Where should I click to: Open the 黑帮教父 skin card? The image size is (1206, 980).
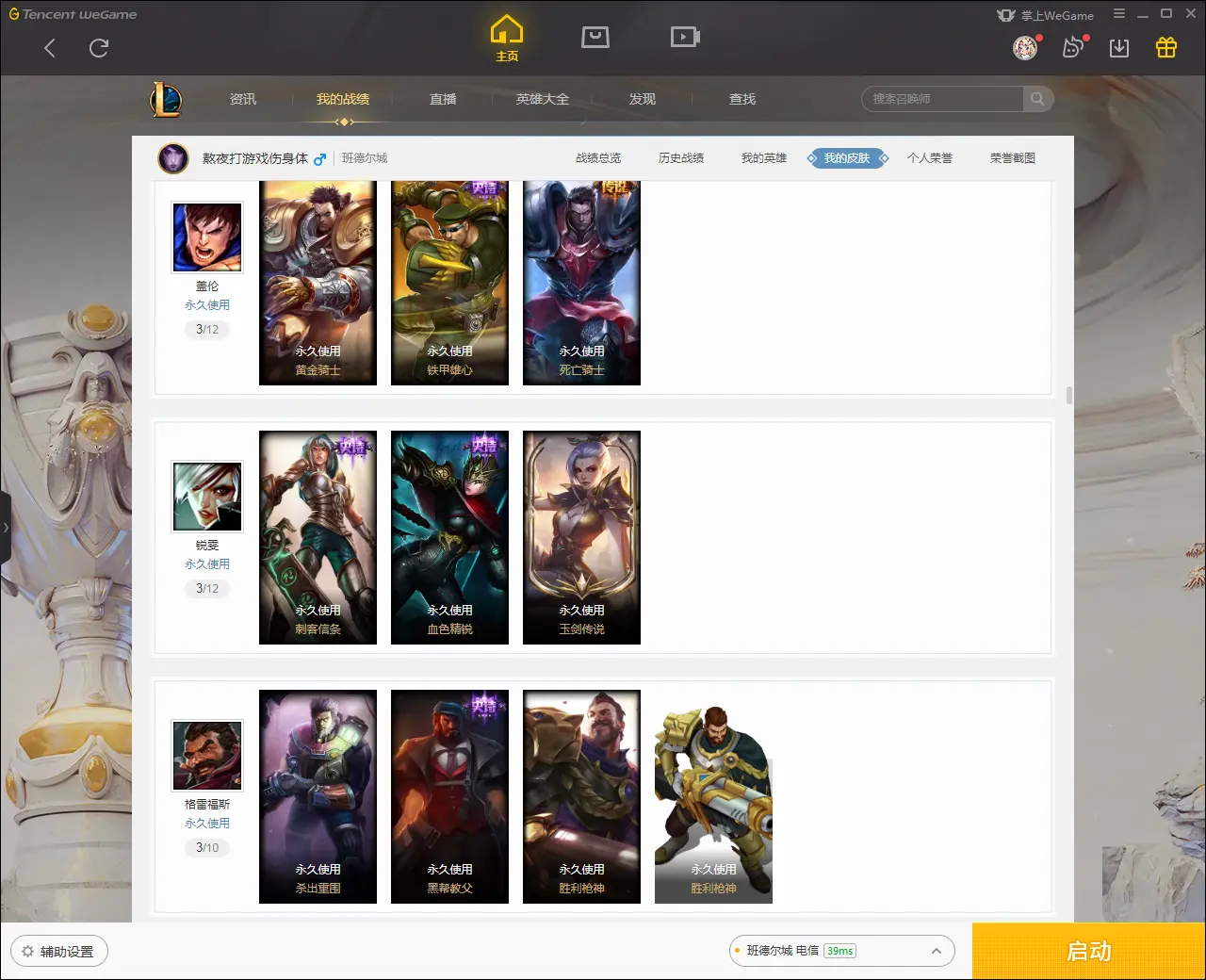coord(449,796)
